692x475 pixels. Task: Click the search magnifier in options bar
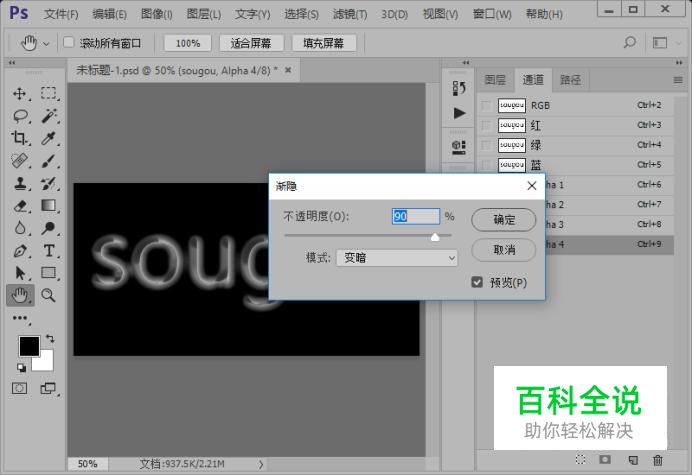629,43
